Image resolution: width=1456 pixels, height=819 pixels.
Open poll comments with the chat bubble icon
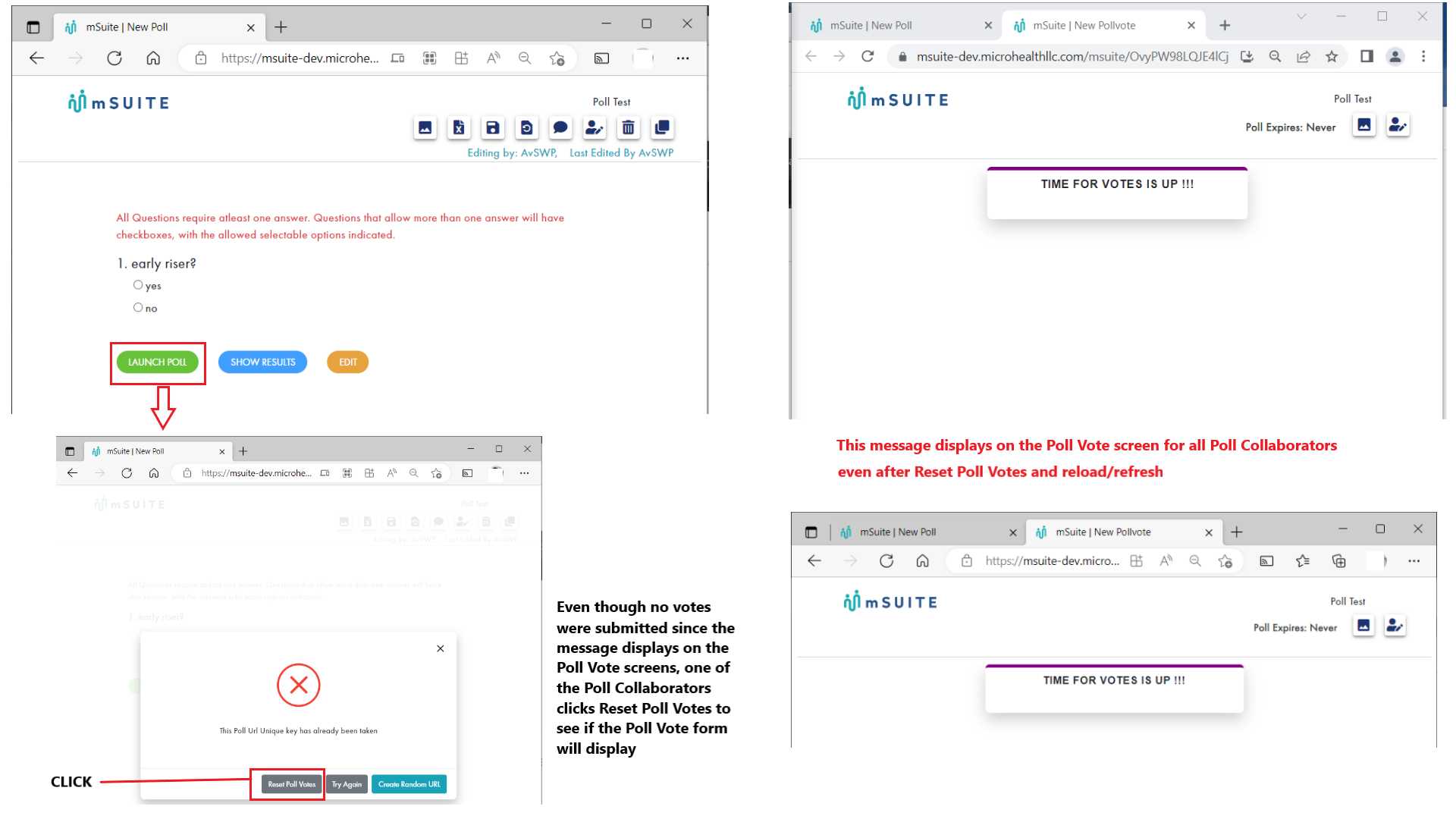[560, 127]
